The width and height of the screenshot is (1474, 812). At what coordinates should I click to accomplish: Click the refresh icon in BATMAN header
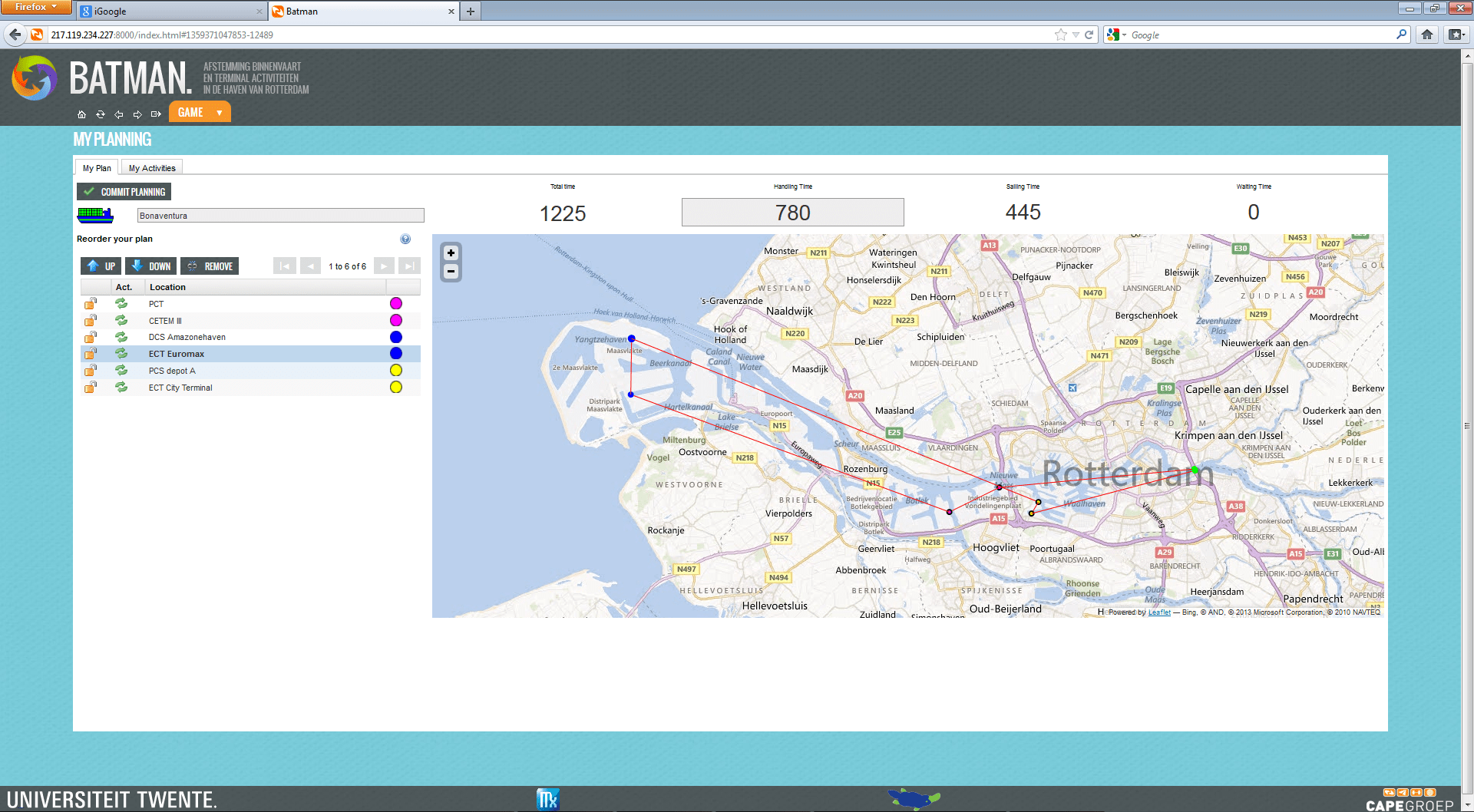tap(100, 114)
